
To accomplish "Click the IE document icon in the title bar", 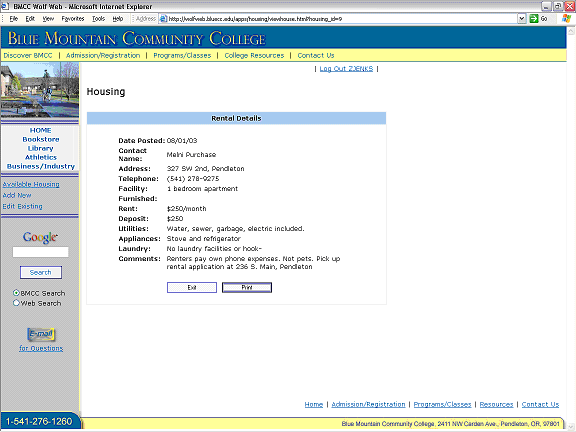I will pyautogui.click(x=5, y=6).
